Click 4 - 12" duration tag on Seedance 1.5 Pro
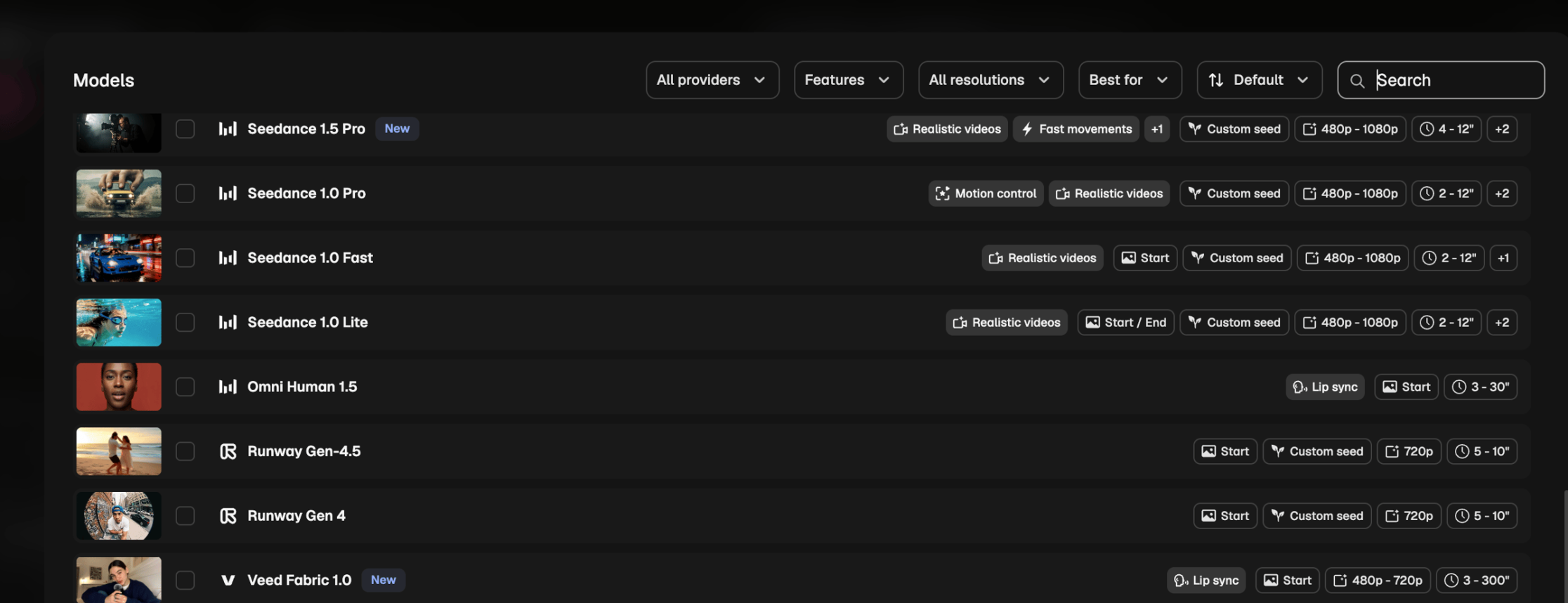The image size is (1568, 603). [1446, 129]
